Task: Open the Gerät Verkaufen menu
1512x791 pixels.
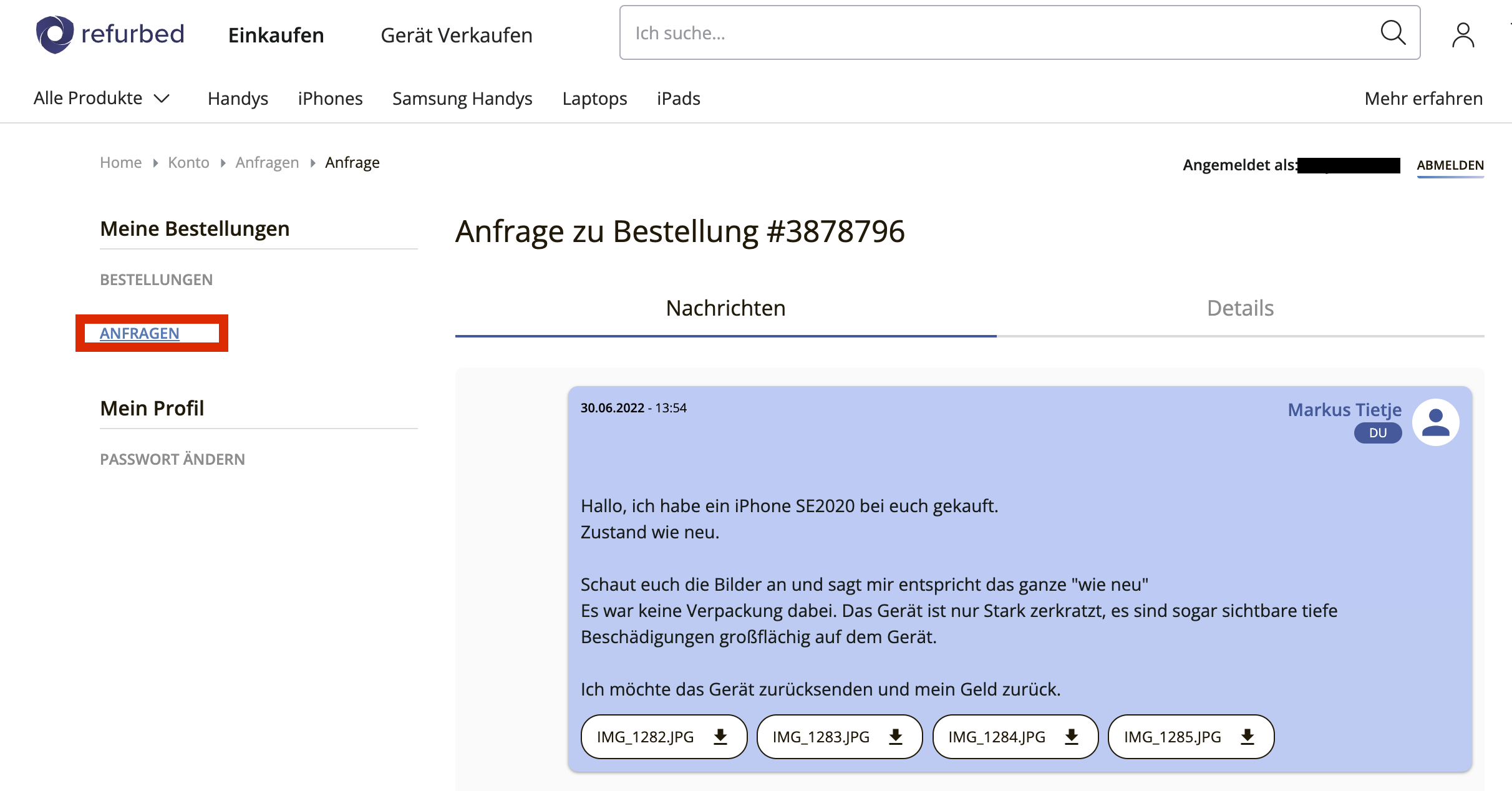Action: coord(457,35)
